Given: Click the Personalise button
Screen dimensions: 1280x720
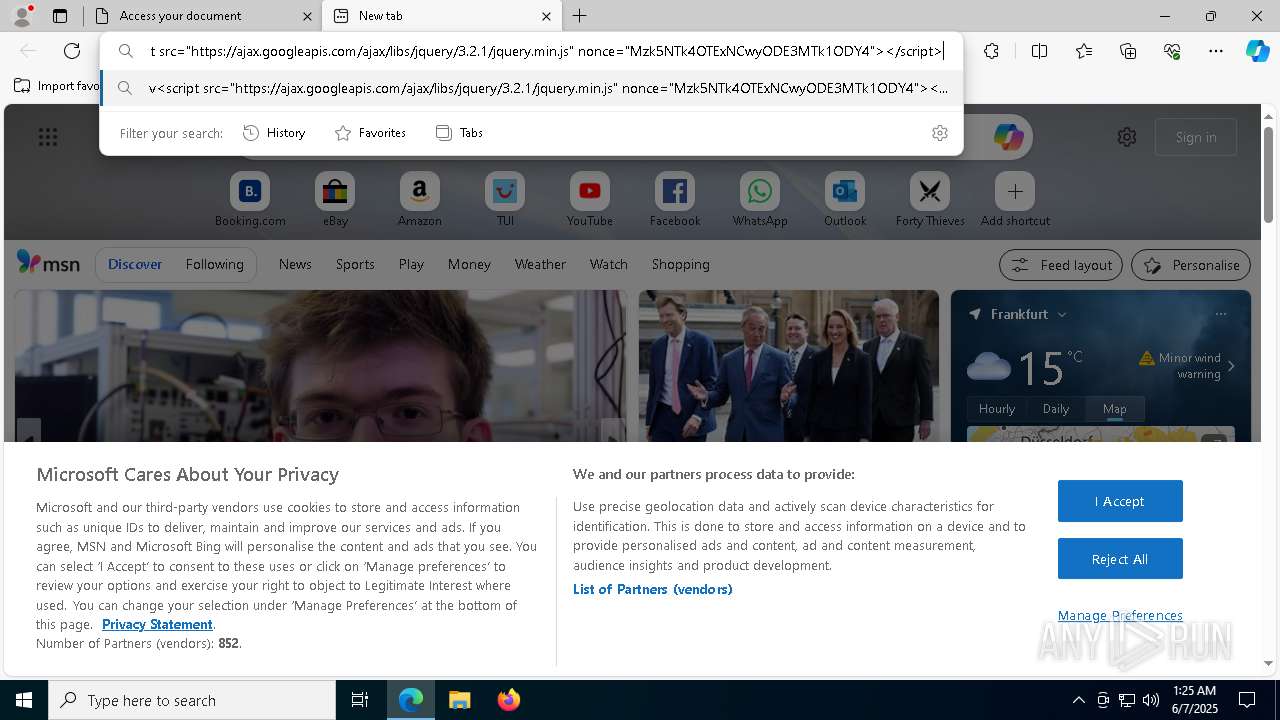Looking at the screenshot, I should tap(1191, 265).
